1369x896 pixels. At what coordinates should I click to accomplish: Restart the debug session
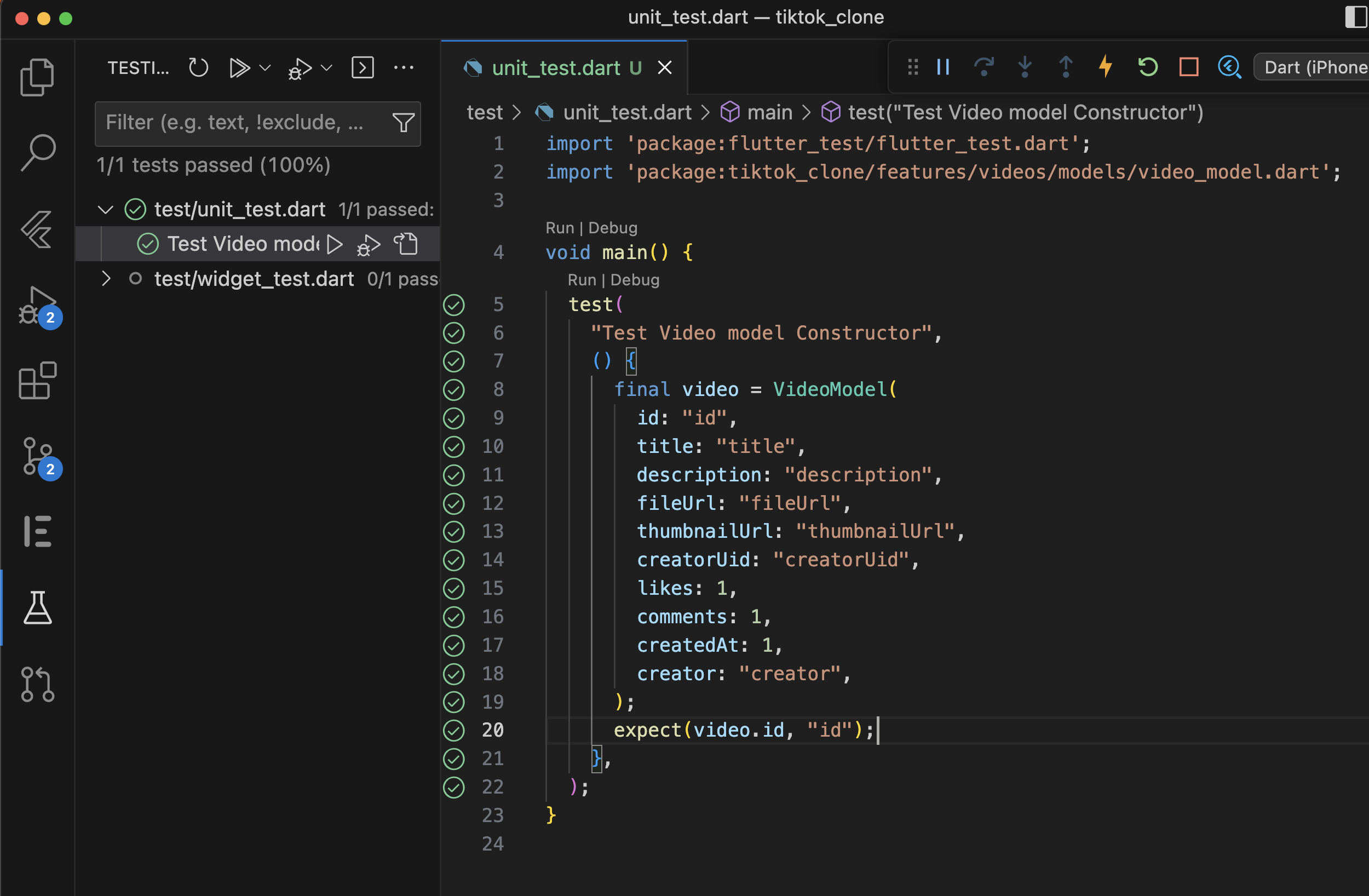click(x=1148, y=67)
